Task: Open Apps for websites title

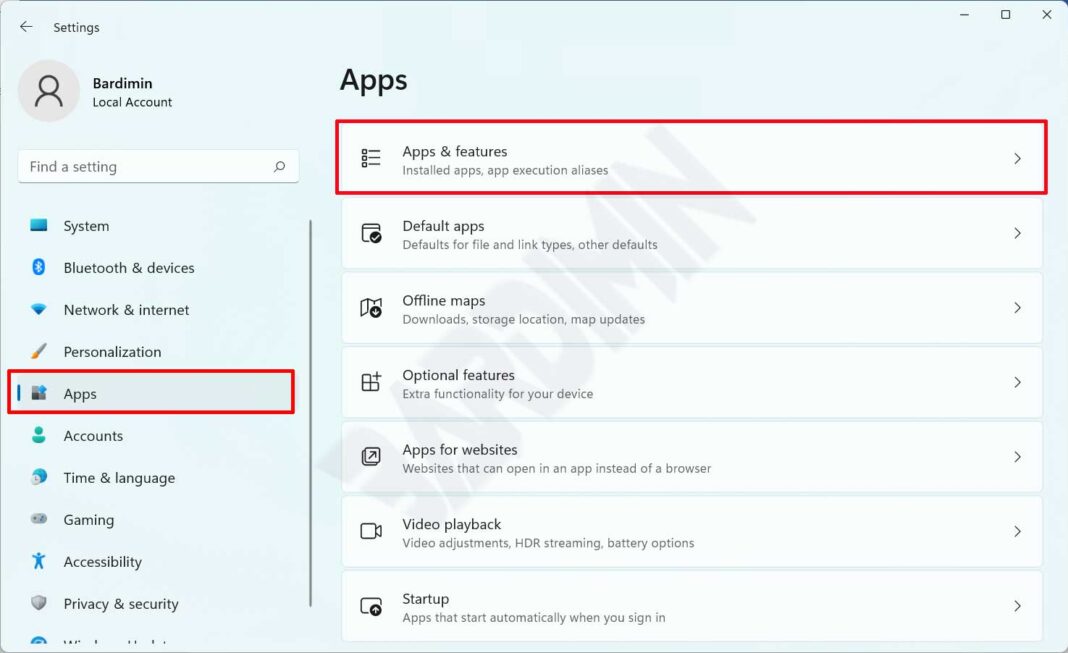Action: click(x=460, y=449)
